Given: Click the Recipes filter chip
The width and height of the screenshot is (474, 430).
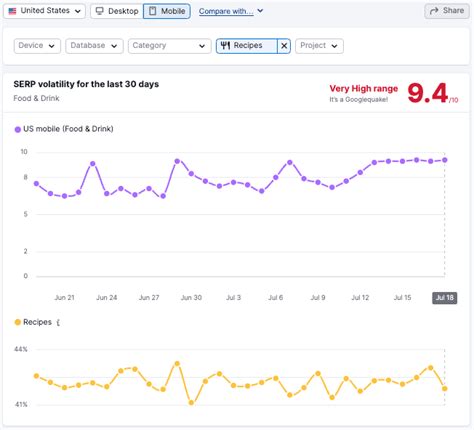Looking at the screenshot, I should (247, 46).
